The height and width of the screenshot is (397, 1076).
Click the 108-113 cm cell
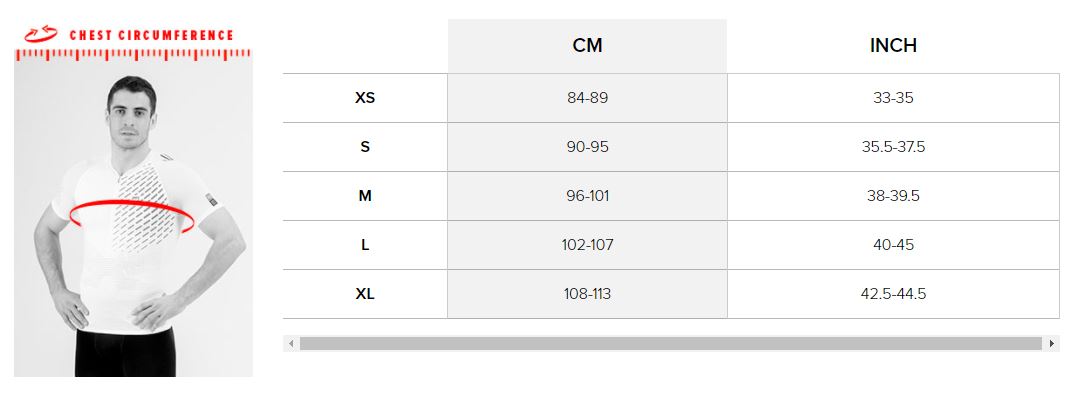coord(587,294)
